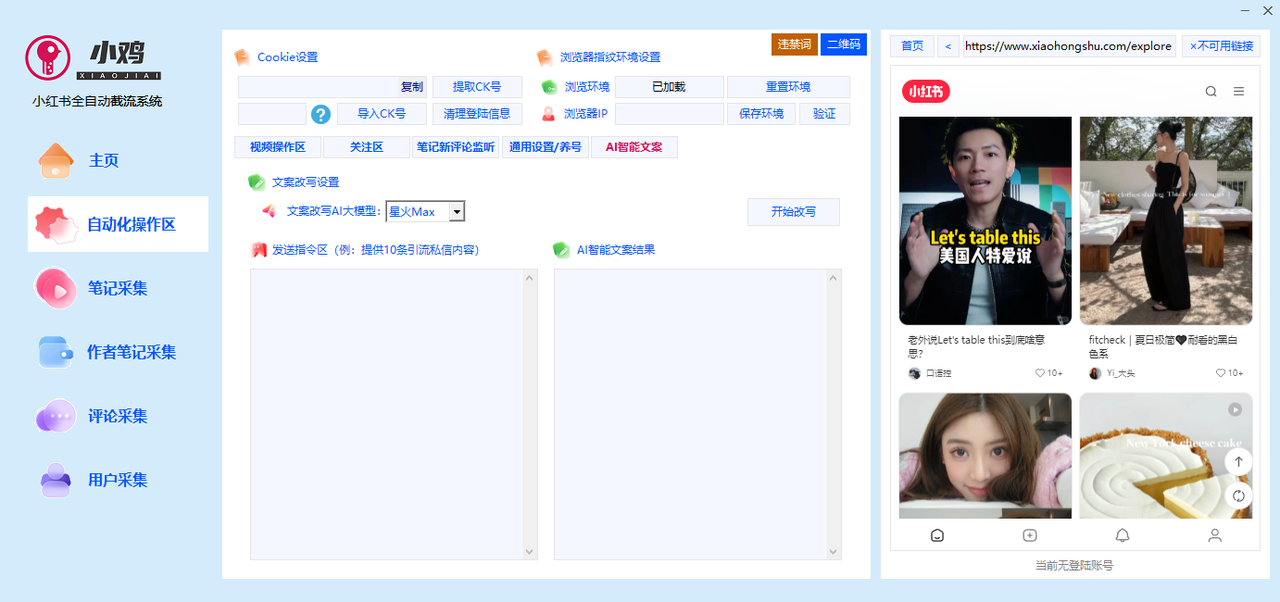Open the New York cheese cake thumbnail

(1166, 456)
